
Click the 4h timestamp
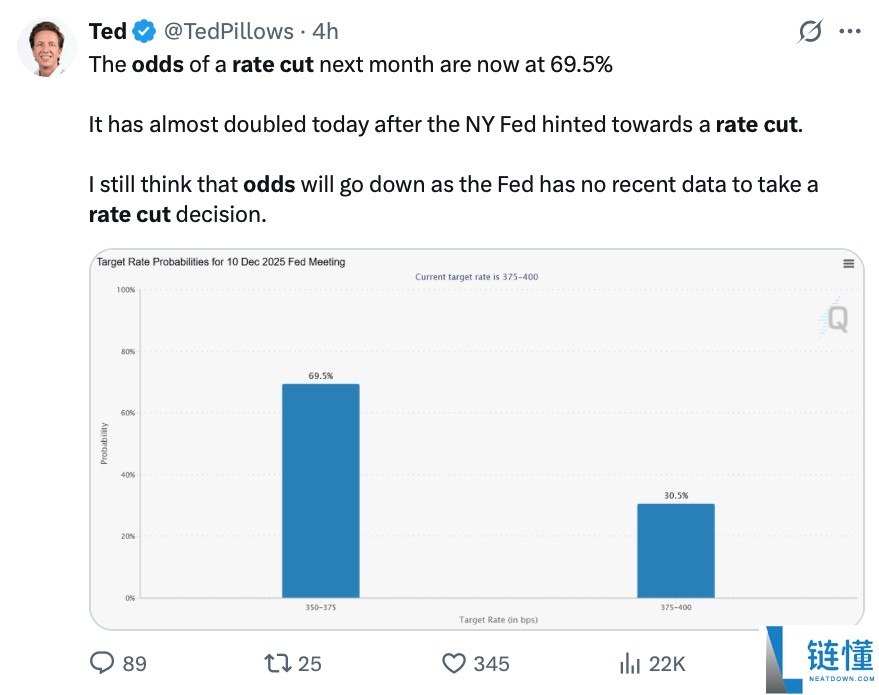coord(326,32)
